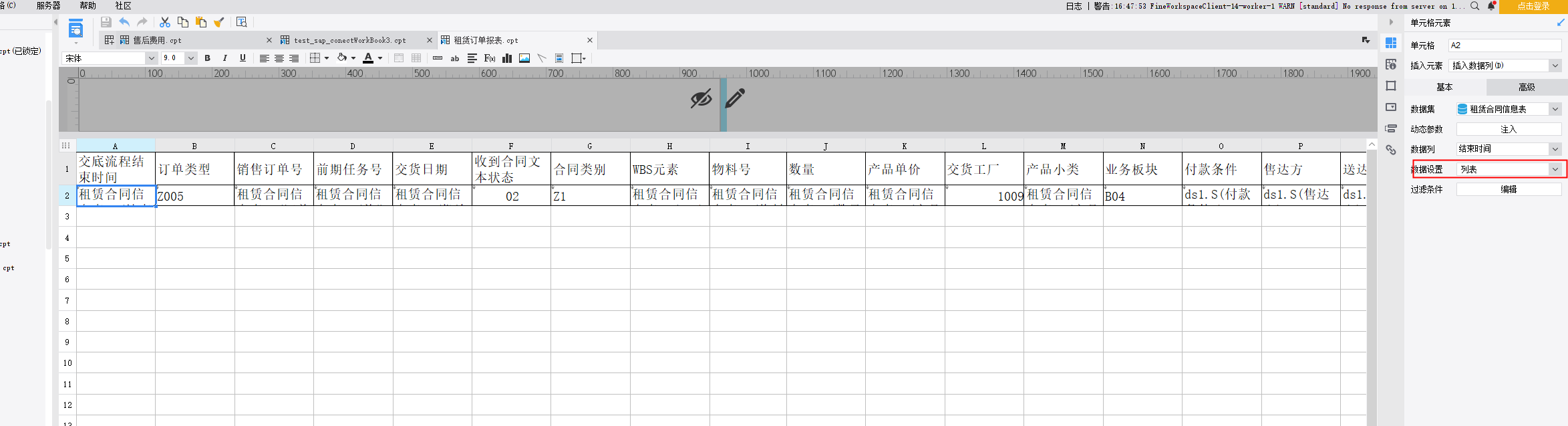
Task: Click the 单元格 A2 input field
Action: pos(1505,45)
